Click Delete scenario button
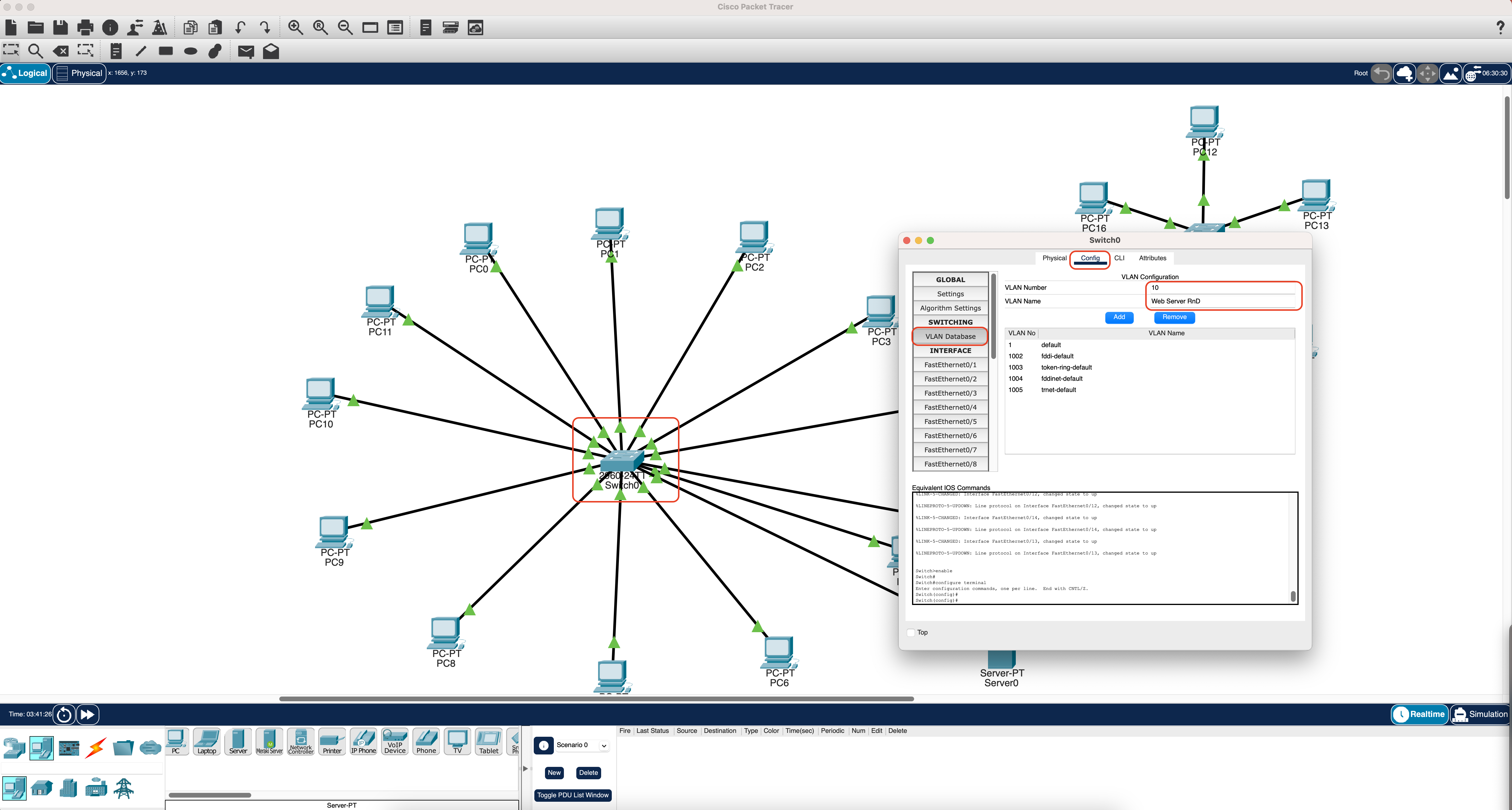 tap(588, 773)
